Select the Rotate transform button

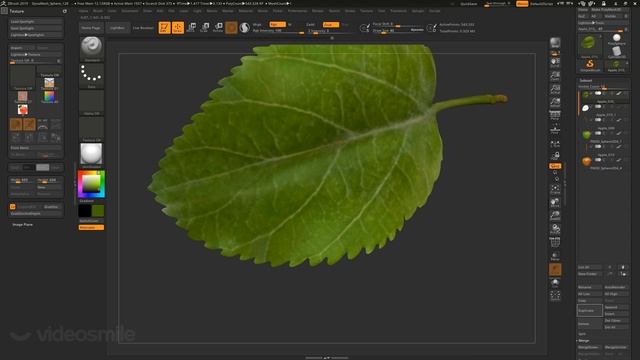click(218, 28)
